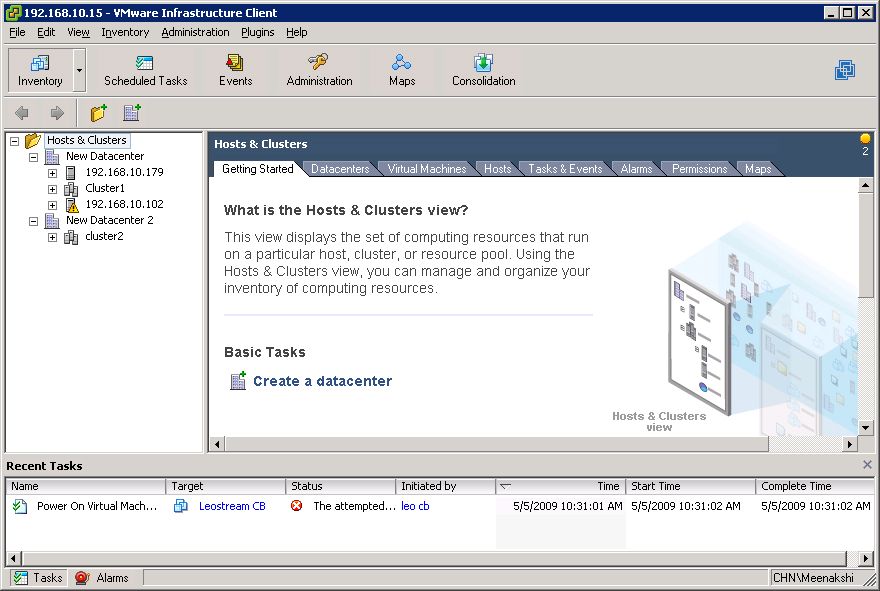880x591 pixels.
Task: Collapse the New Datacenter 2 node
Action: pyautogui.click(x=33, y=221)
